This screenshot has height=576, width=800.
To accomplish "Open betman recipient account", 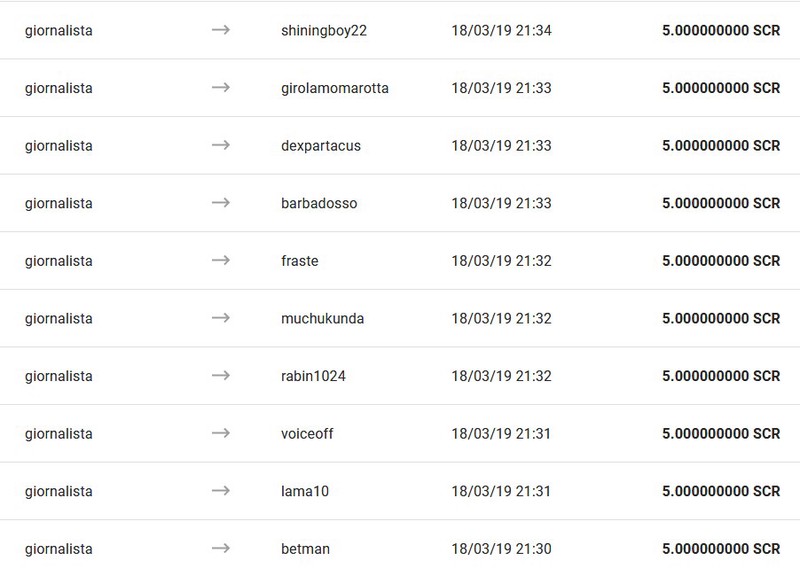I will pyautogui.click(x=305, y=549).
